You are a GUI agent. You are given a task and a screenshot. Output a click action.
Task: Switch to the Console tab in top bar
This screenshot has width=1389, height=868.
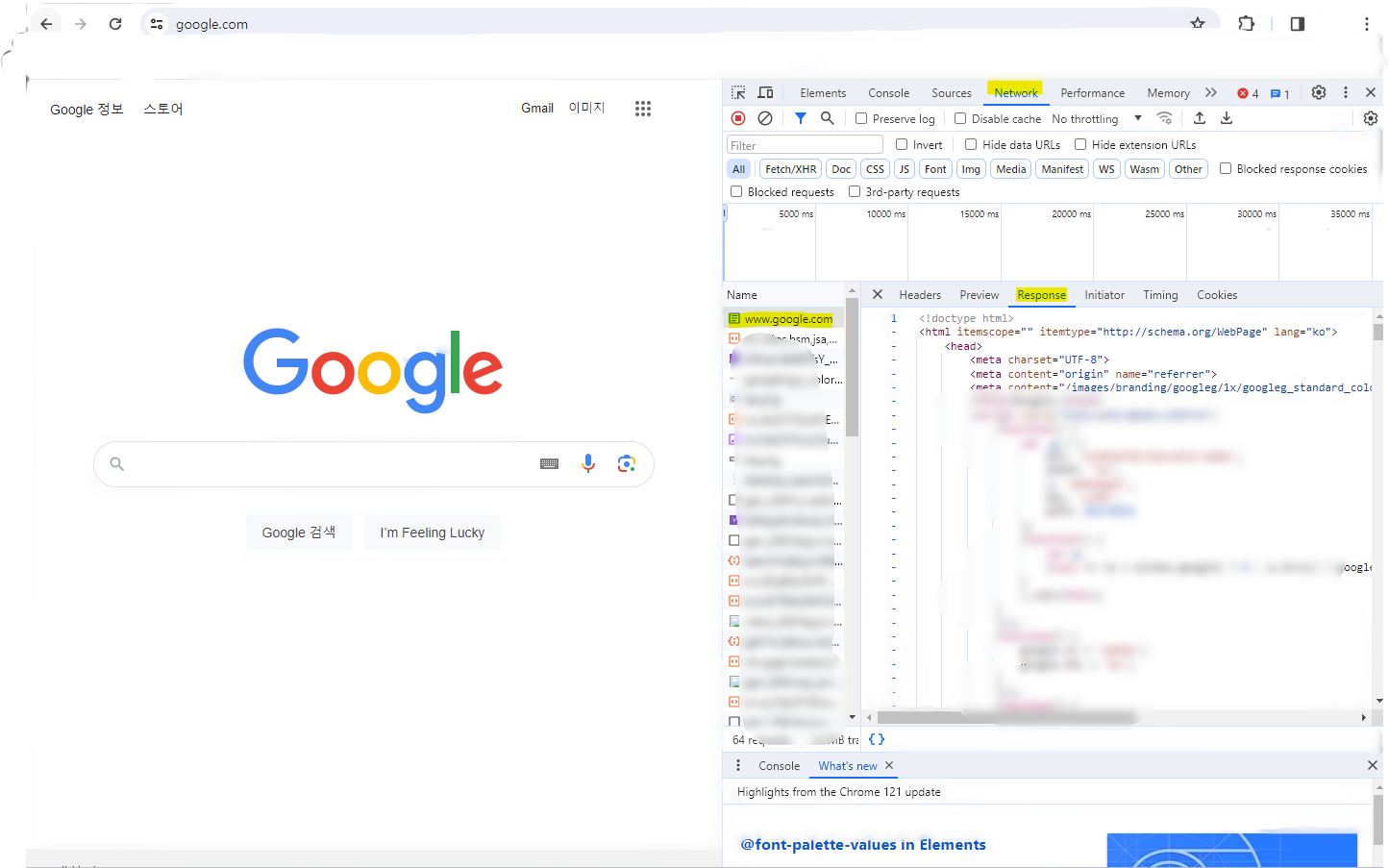coord(888,93)
